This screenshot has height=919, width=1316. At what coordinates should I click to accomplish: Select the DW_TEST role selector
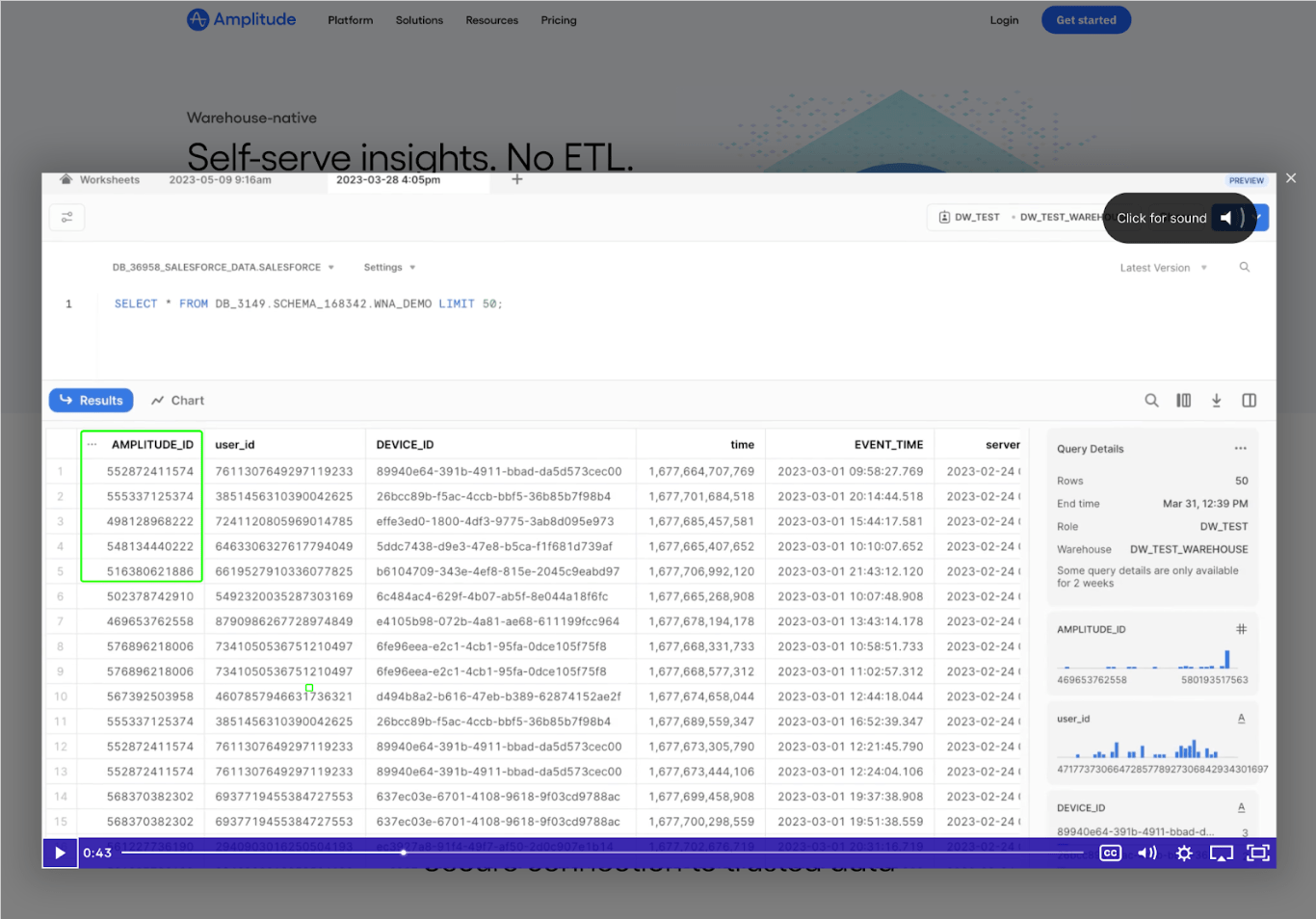tap(969, 218)
